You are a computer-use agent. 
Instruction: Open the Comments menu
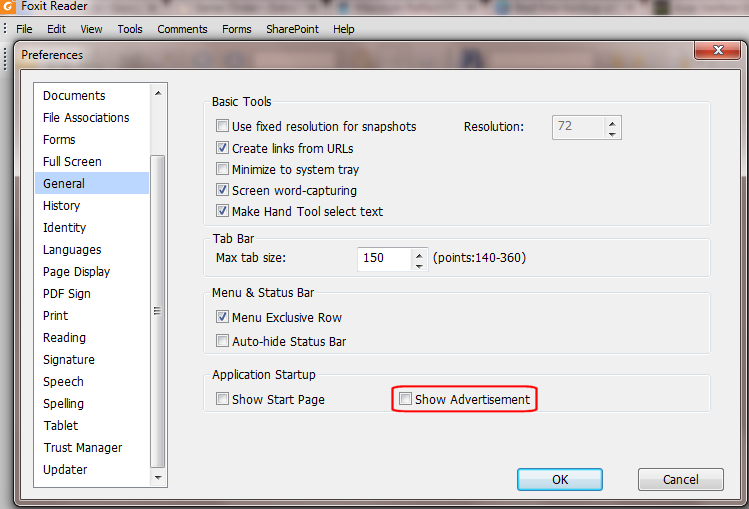182,29
